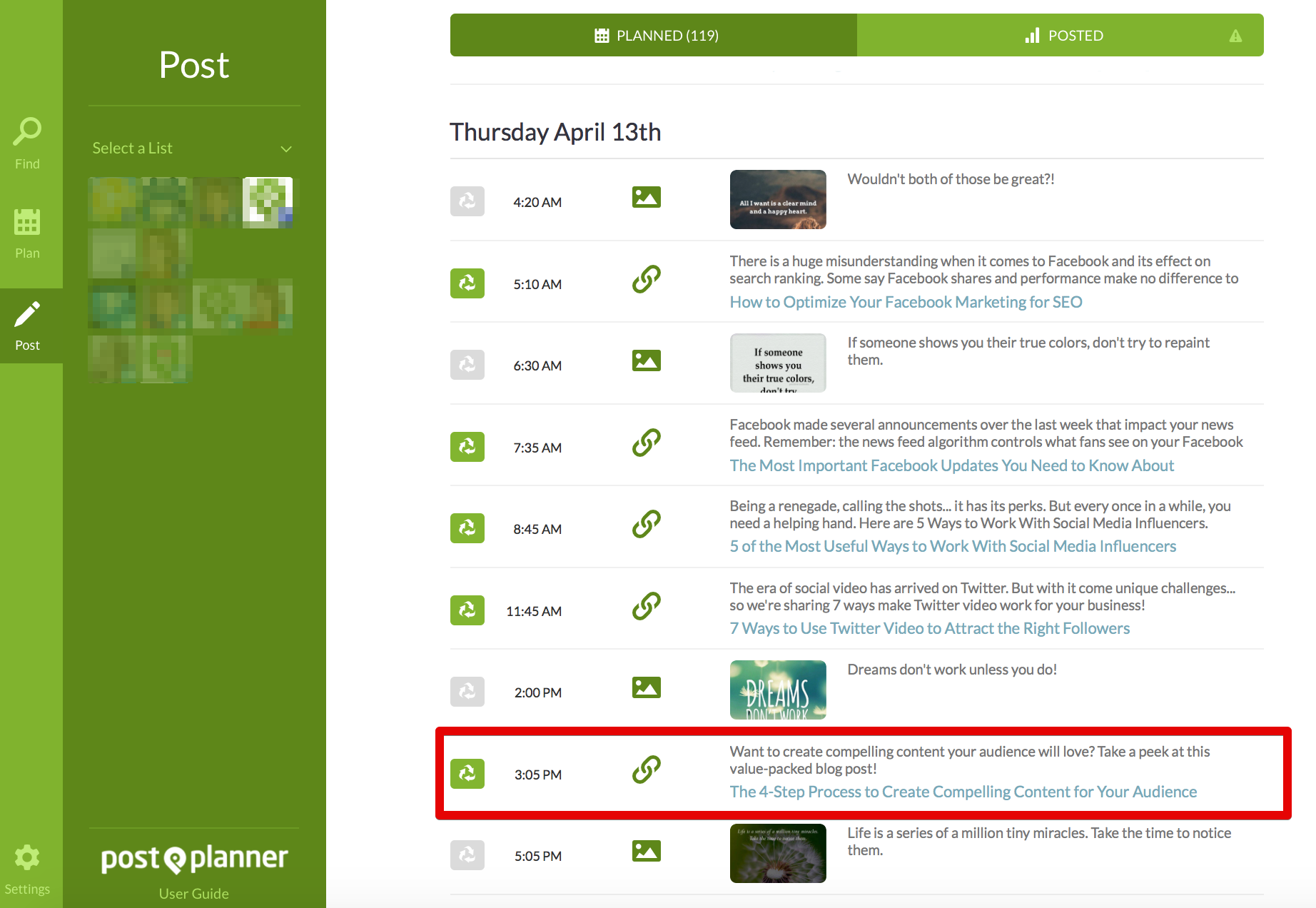
Task: Click the Dreams Don't Work image thumbnail
Action: [x=778, y=690]
